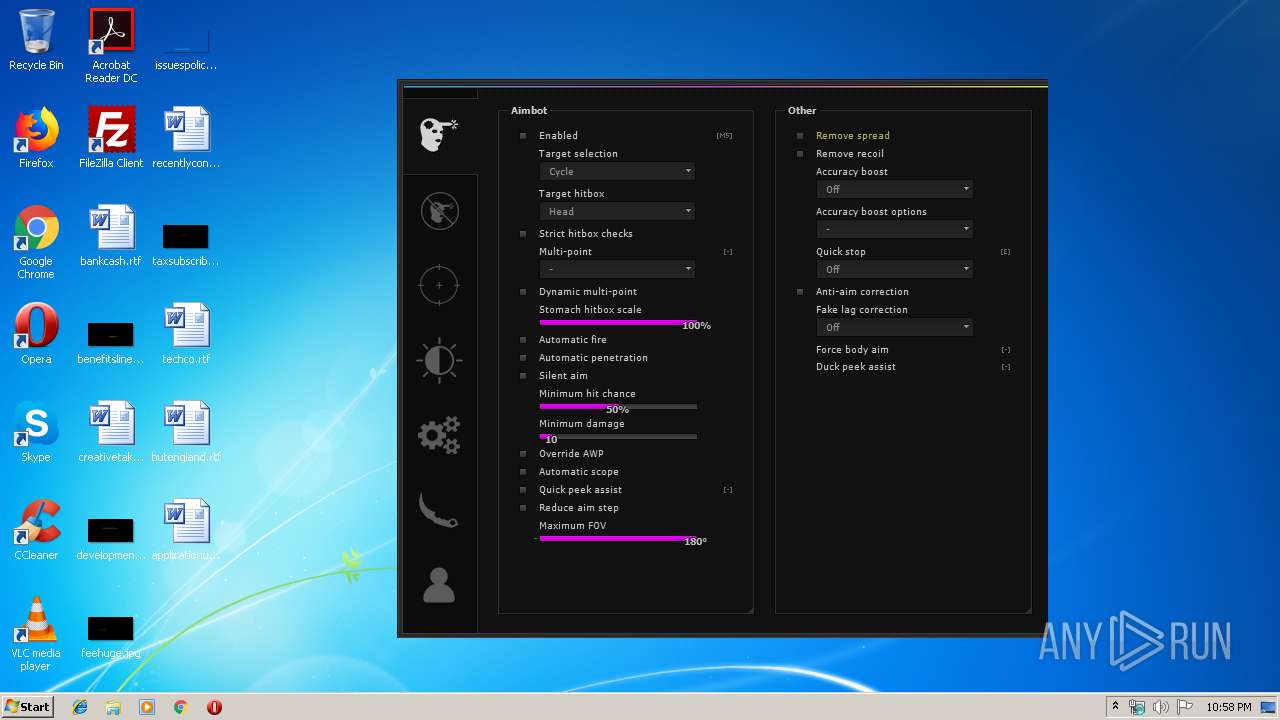
Task: Launch CCleaner desktop shortcut
Action: [x=36, y=529]
